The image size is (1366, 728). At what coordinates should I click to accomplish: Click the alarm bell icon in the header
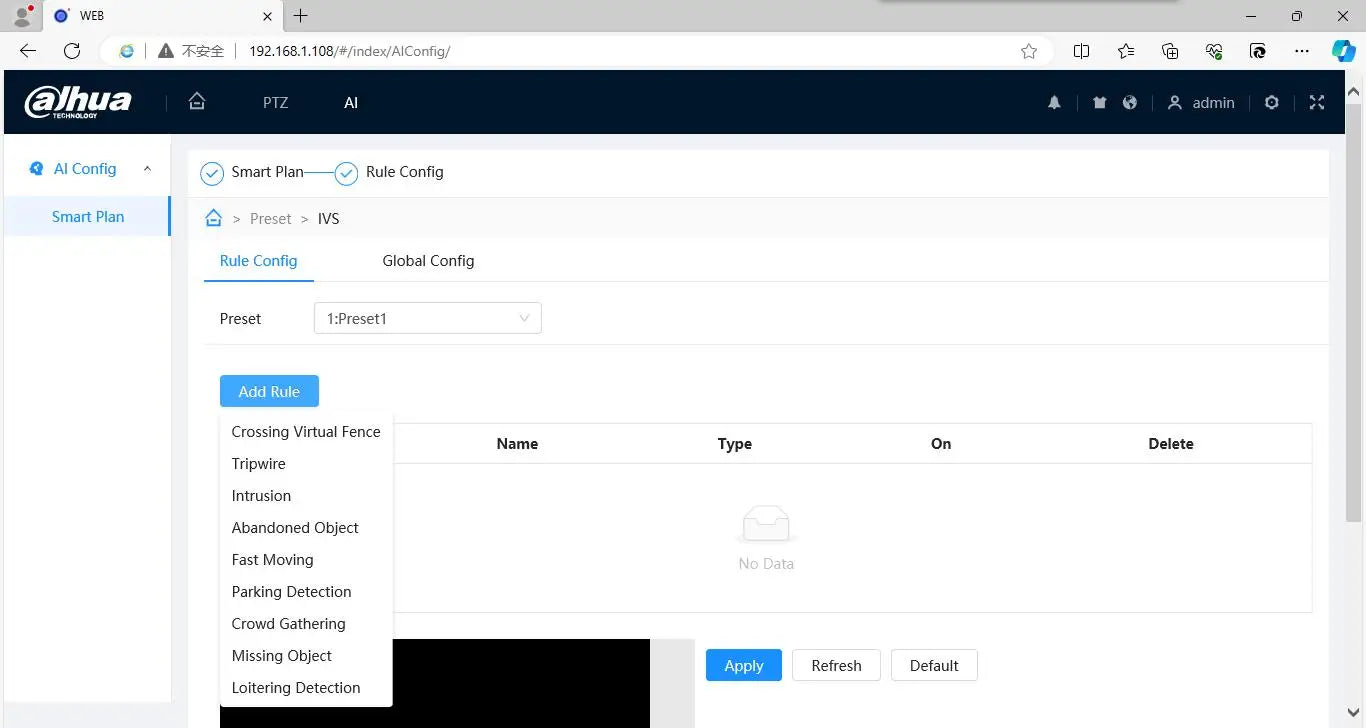(1054, 103)
